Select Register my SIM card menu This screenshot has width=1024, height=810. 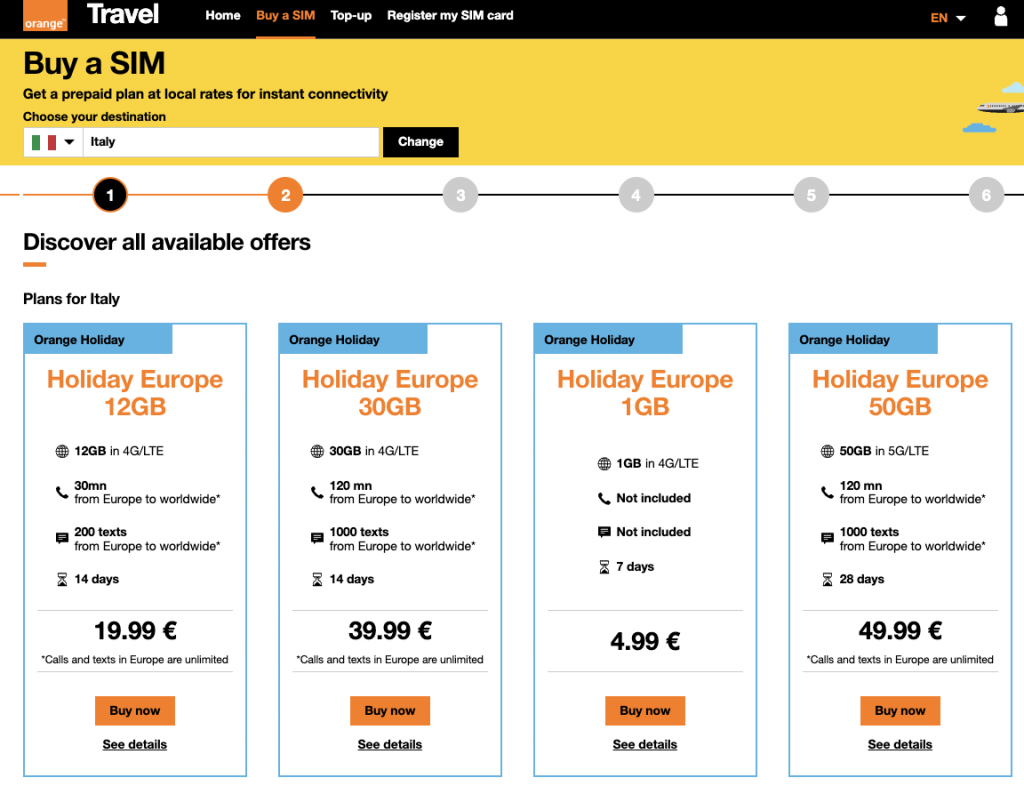pyautogui.click(x=450, y=16)
